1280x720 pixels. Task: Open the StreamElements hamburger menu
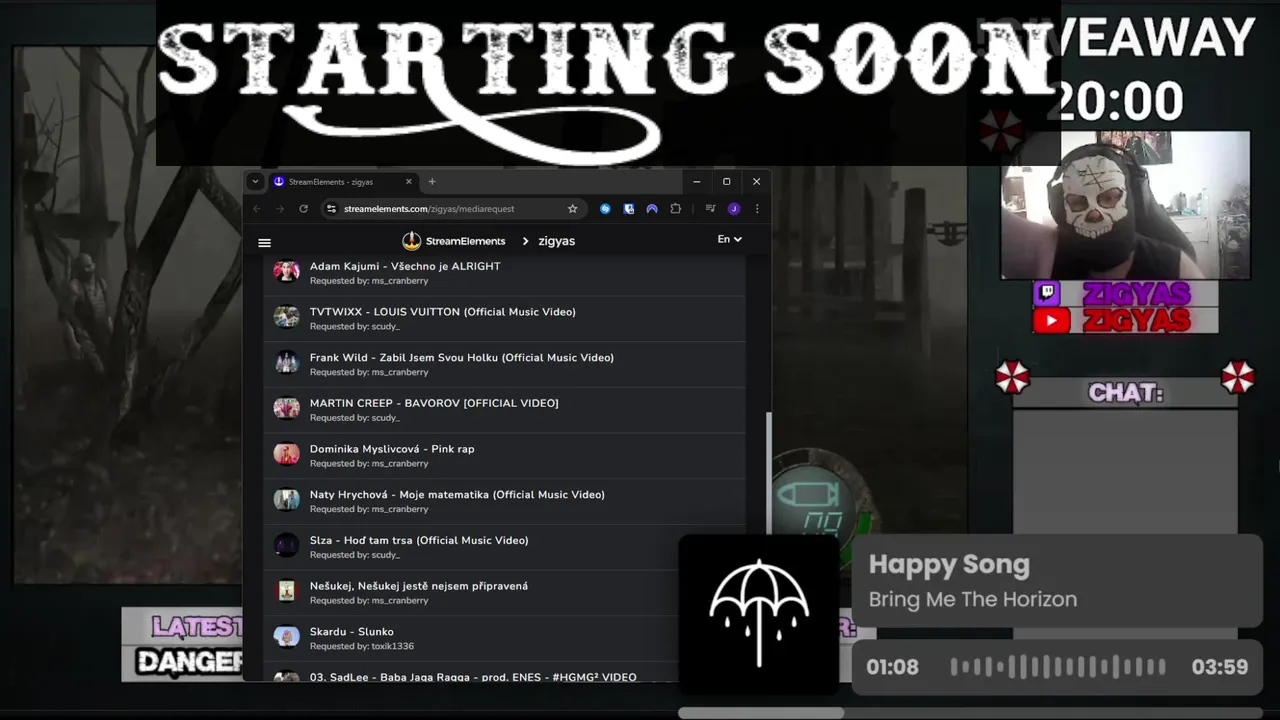pos(264,242)
